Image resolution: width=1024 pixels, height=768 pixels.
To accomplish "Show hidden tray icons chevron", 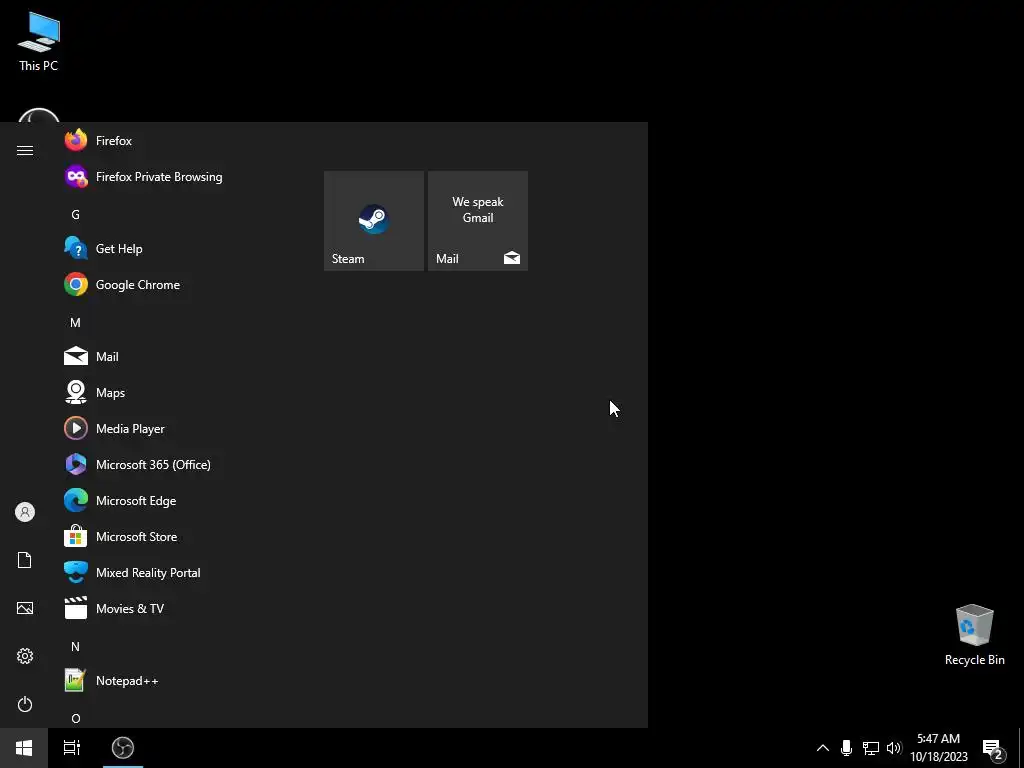I will pos(823,748).
